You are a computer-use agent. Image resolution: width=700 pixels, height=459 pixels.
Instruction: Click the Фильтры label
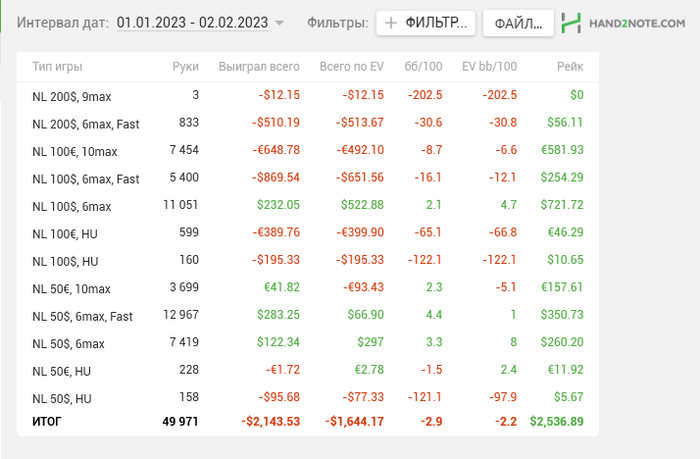[x=338, y=23]
